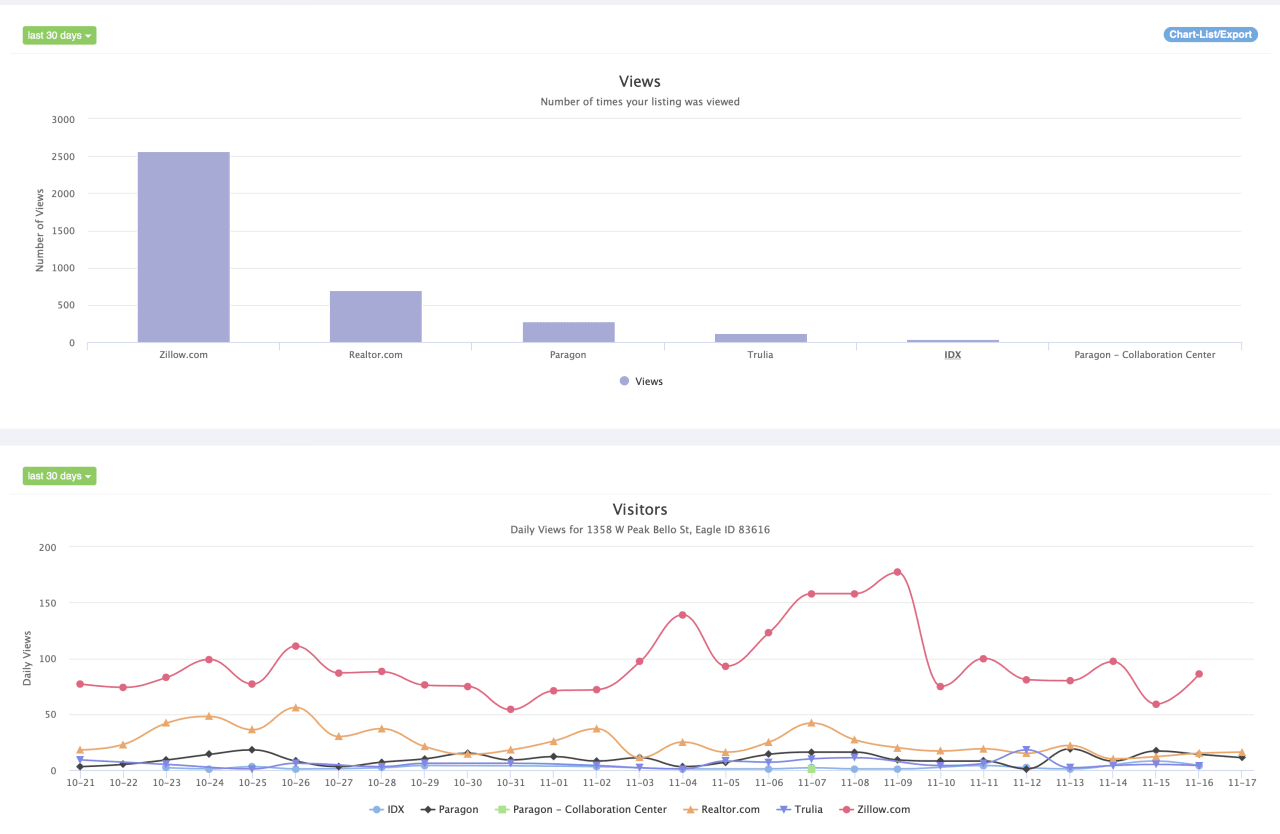The height and width of the screenshot is (834, 1280).
Task: Click the Daily Views address subtitle
Action: (640, 529)
